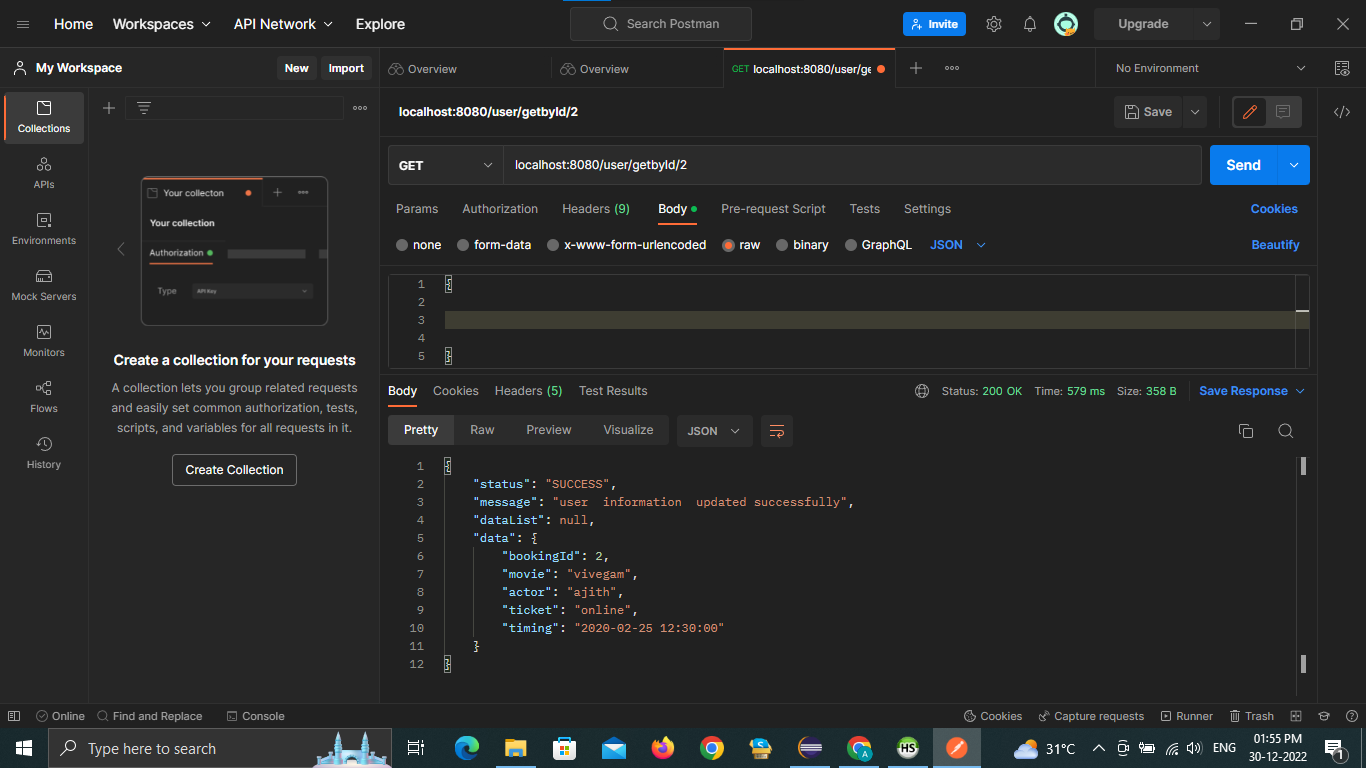The height and width of the screenshot is (768, 1366).
Task: Select the raw body type
Action: click(742, 245)
